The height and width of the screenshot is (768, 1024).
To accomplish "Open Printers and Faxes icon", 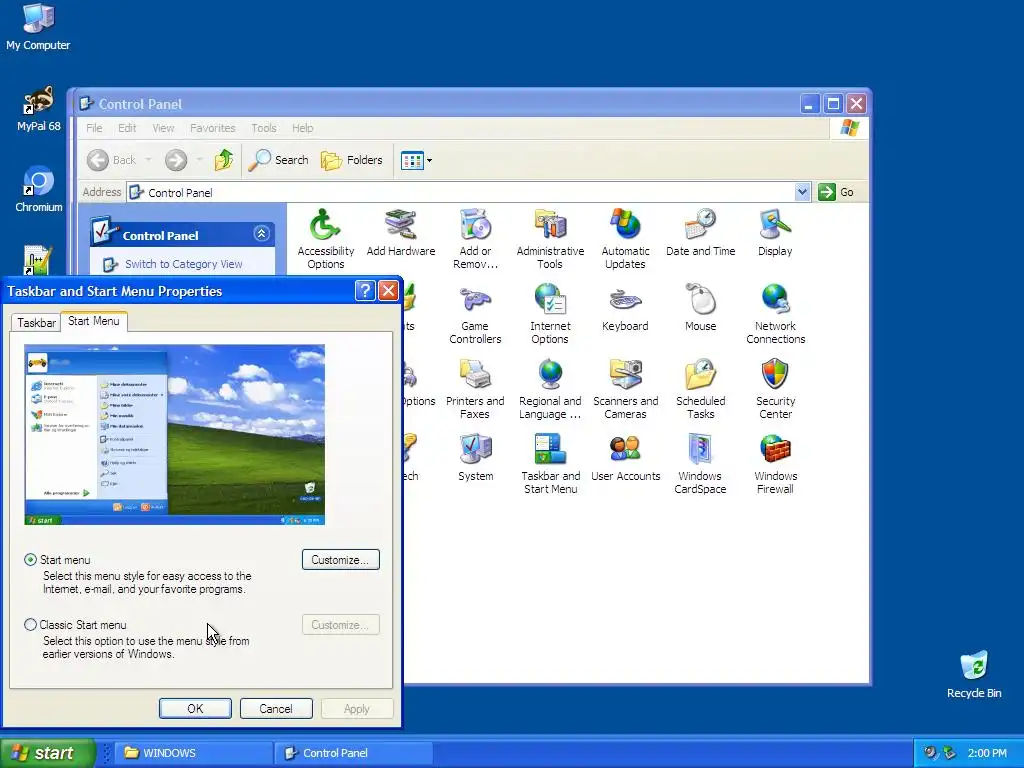I will [475, 389].
